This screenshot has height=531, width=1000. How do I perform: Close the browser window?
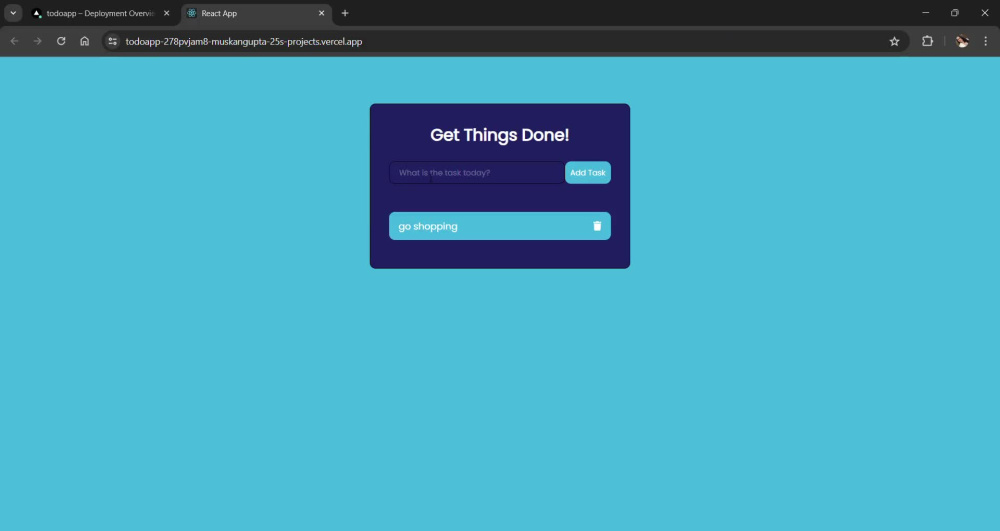985,13
